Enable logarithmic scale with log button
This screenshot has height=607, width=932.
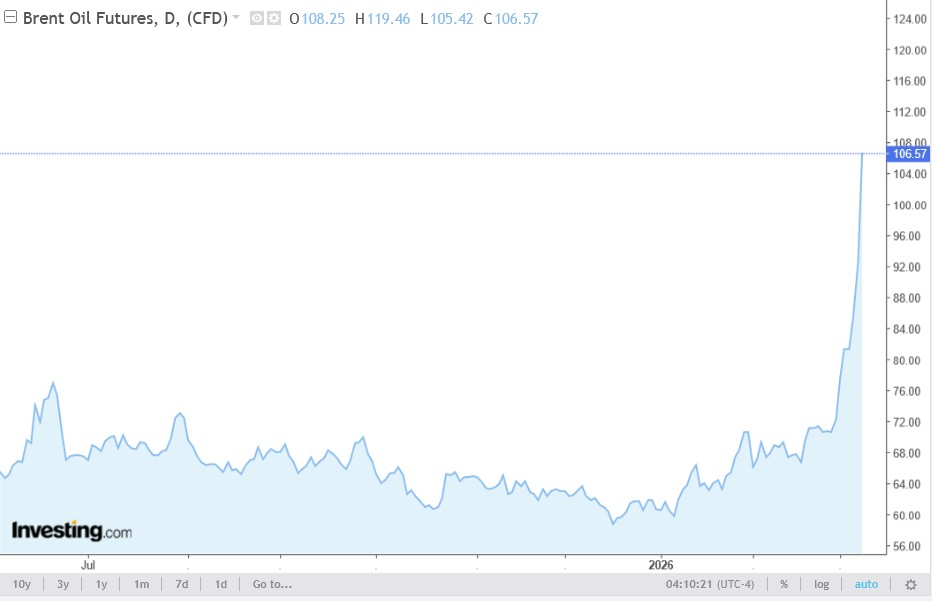coord(821,584)
